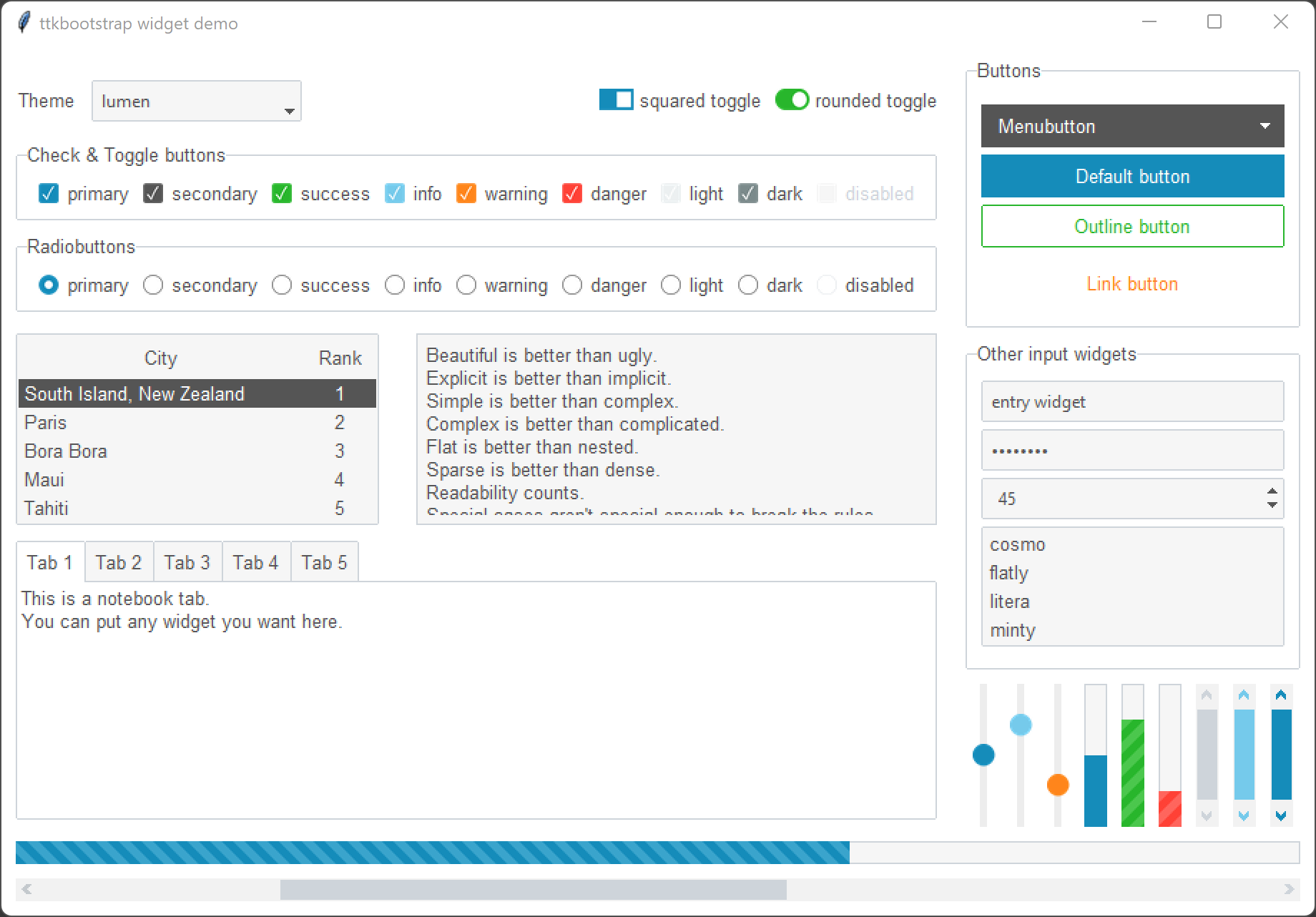Open the Menubutton dropdown
Screen dimensions: 1316x917
[x=1132, y=126]
